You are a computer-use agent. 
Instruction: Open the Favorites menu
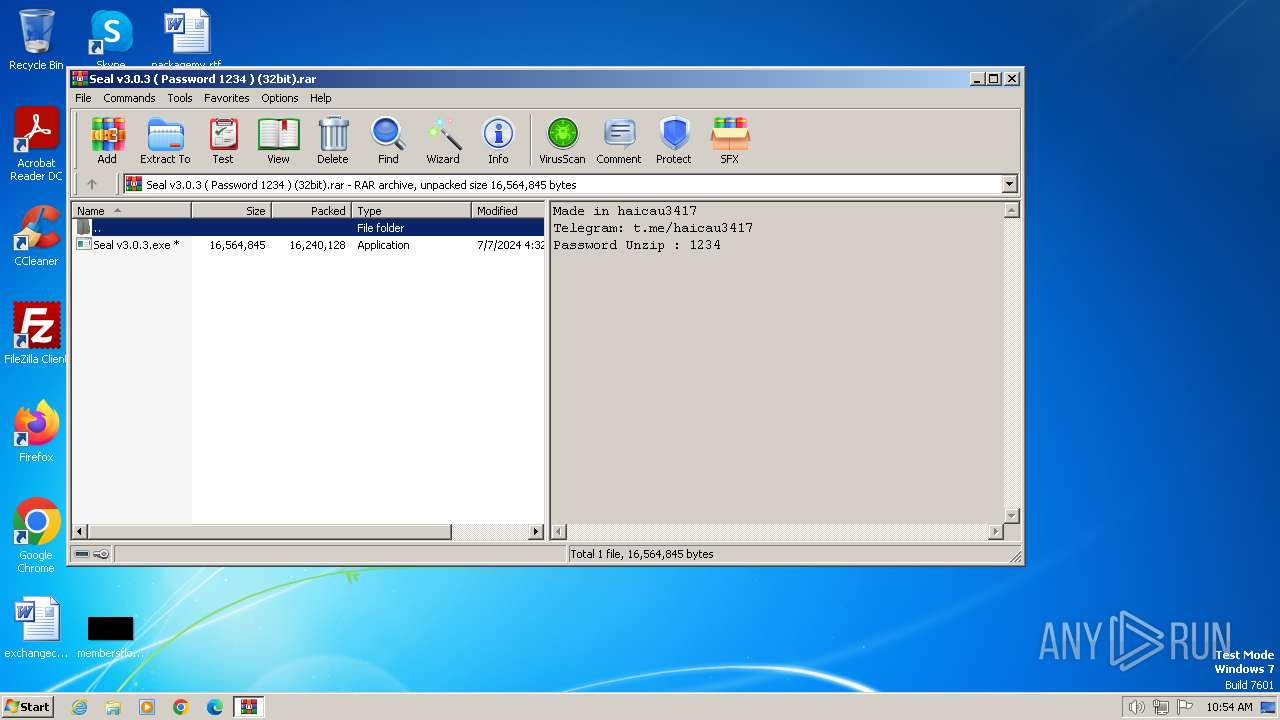227,98
